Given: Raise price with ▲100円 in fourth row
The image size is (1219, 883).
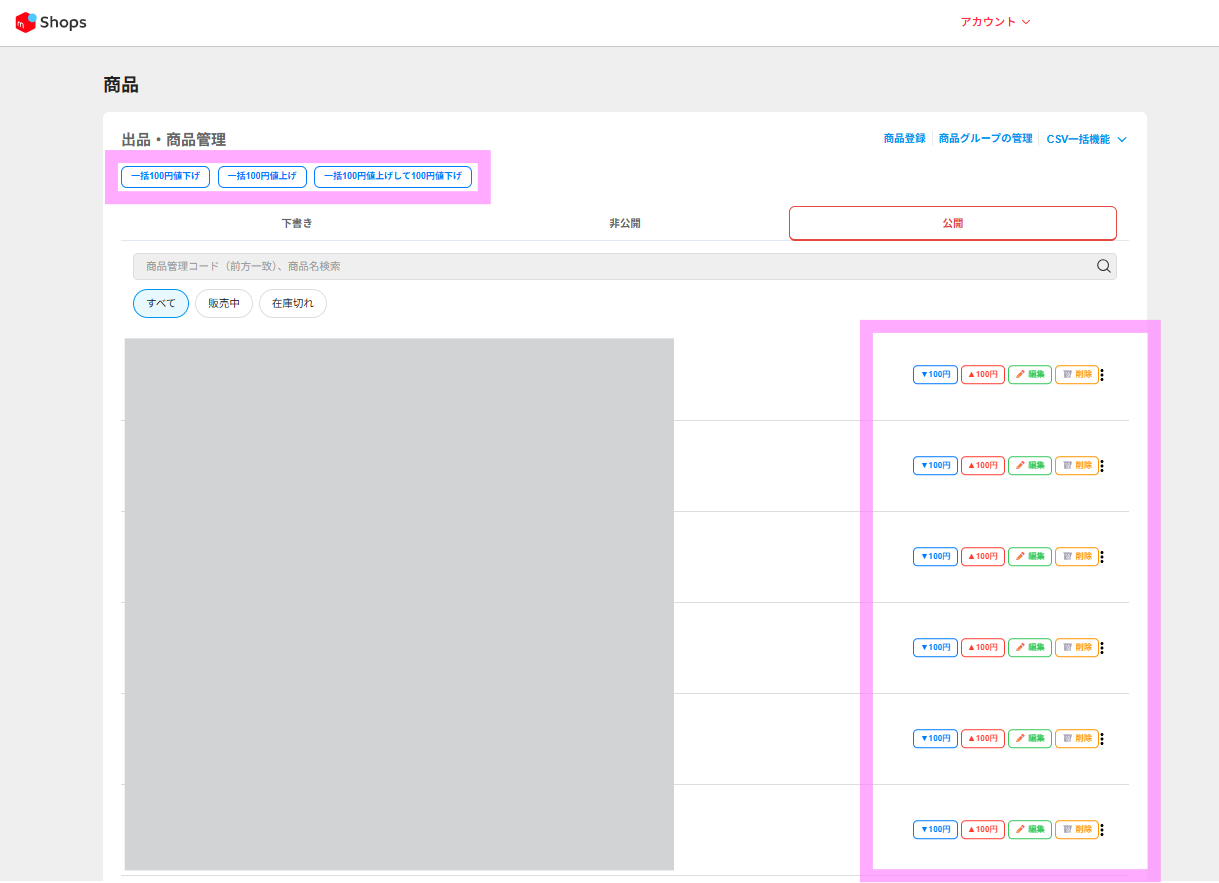Looking at the screenshot, I should click(x=982, y=647).
